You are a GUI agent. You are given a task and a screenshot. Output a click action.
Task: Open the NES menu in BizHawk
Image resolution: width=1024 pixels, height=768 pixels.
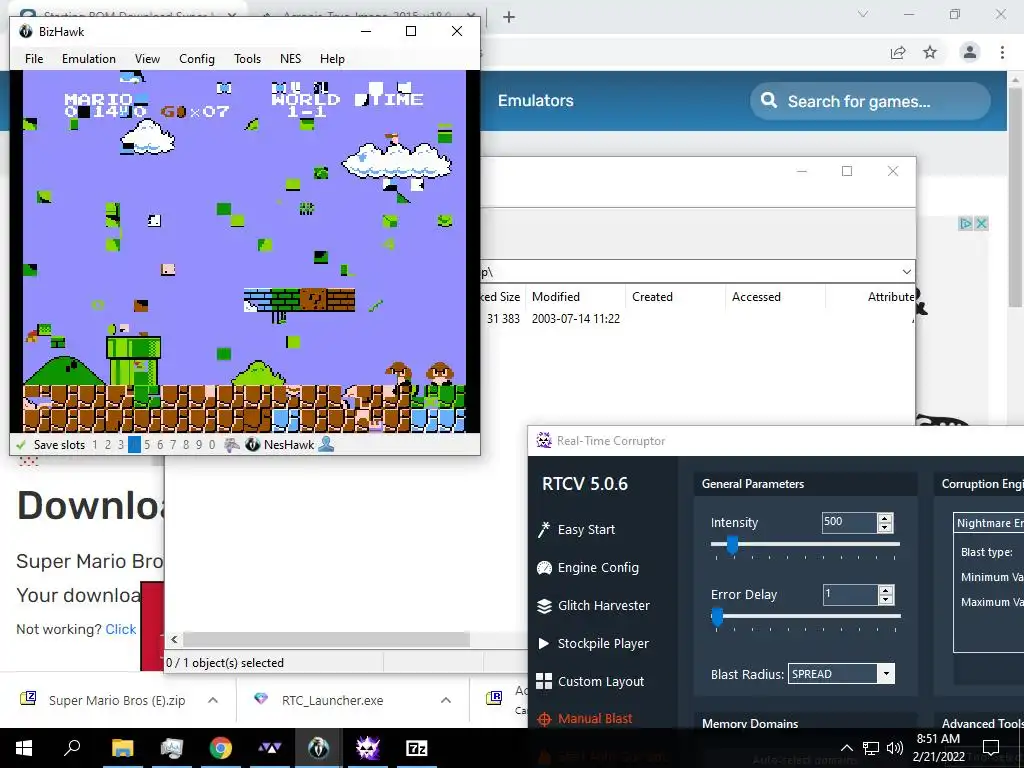tap(291, 59)
